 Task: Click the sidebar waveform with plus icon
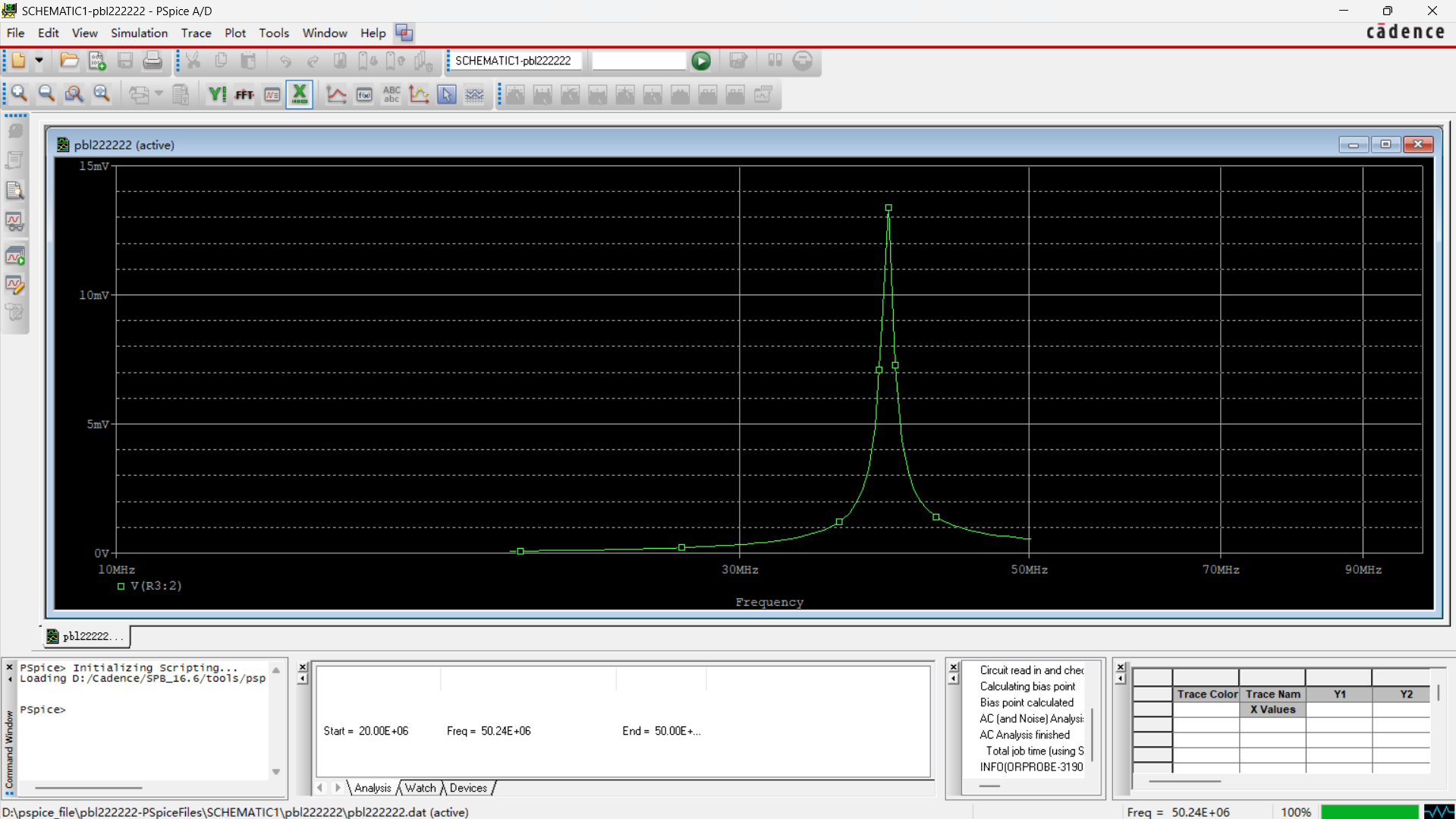[x=14, y=256]
